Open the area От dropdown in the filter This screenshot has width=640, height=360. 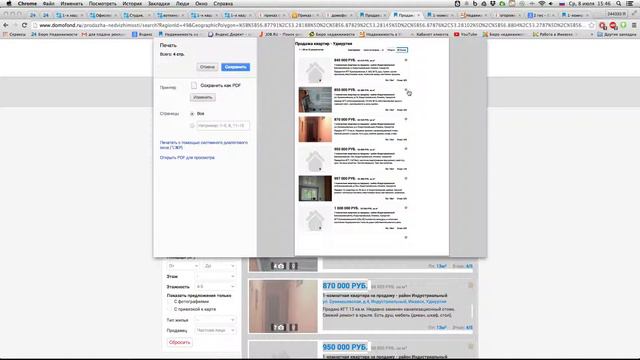tap(183, 266)
